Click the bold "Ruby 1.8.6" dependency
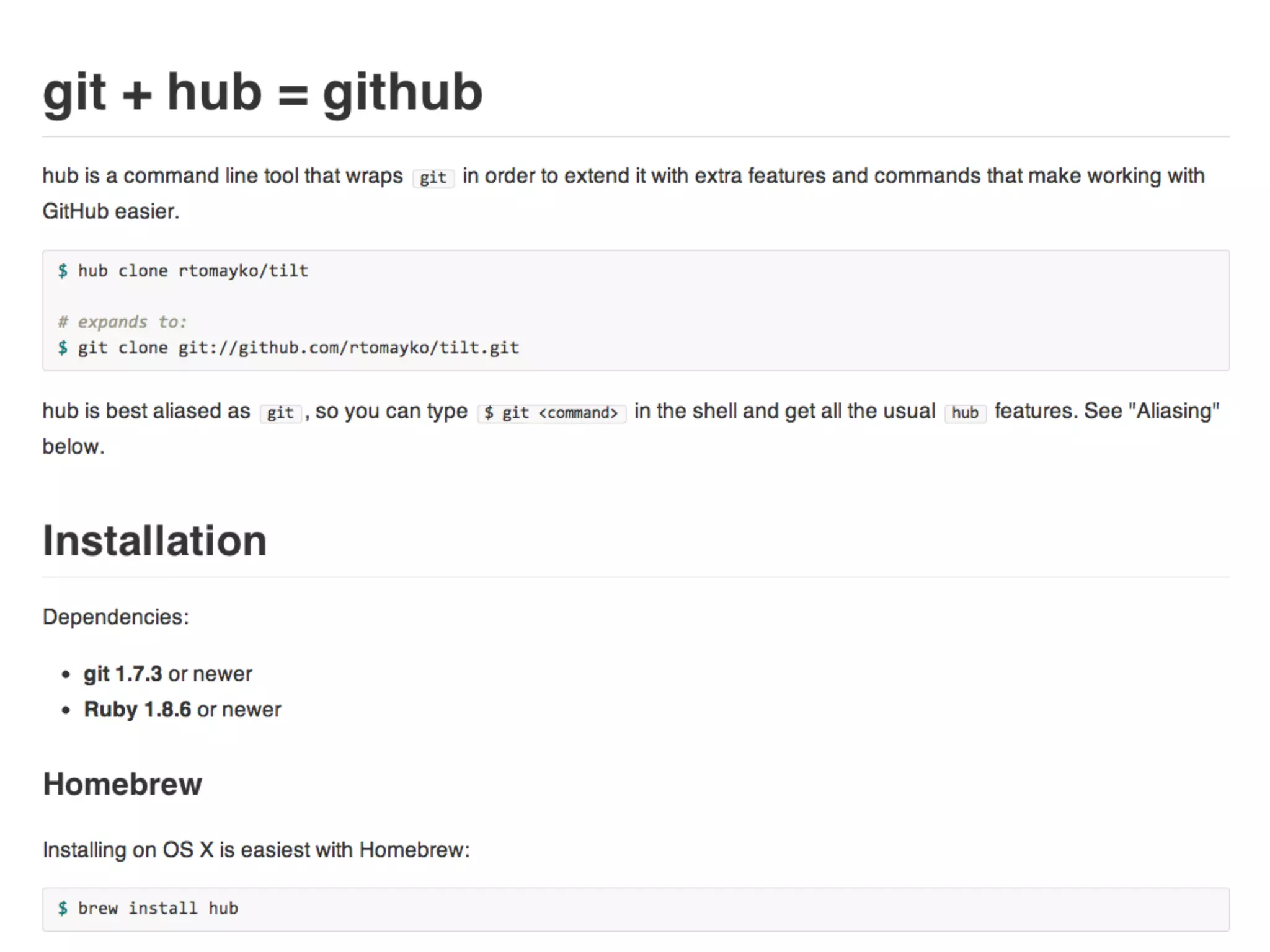 coord(138,710)
